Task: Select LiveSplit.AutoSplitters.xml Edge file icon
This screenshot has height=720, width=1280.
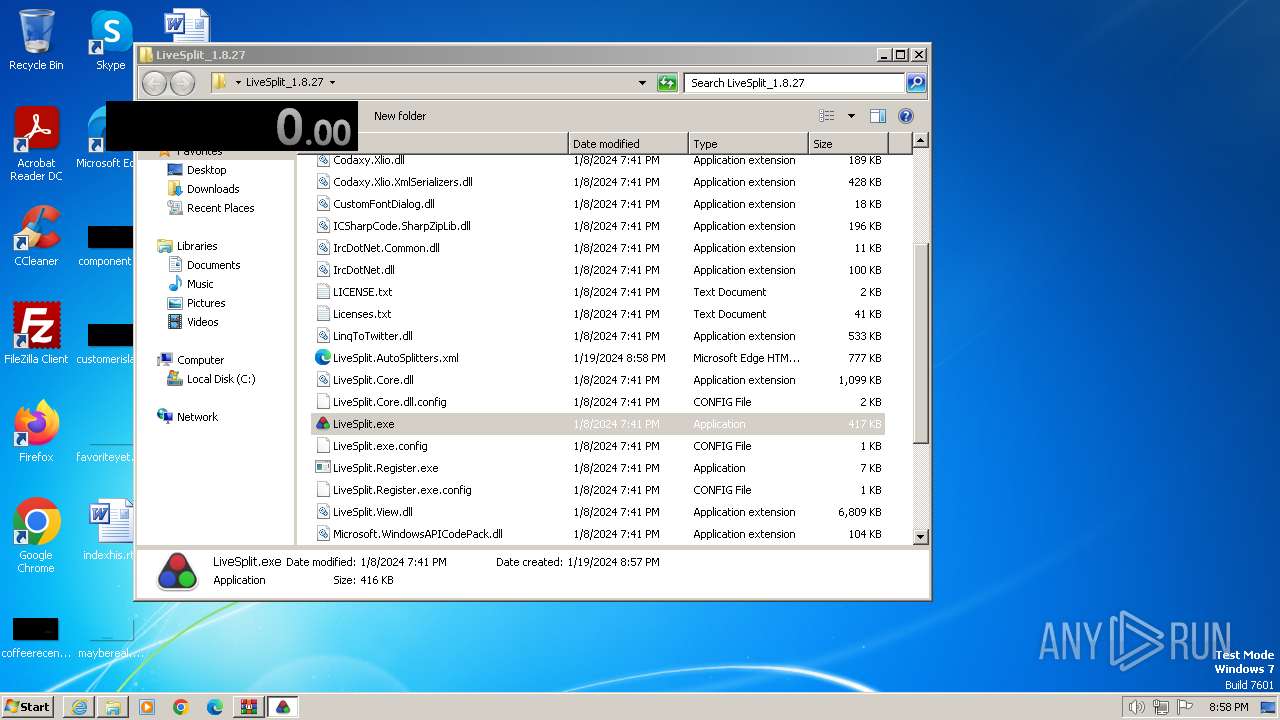Action: (x=323, y=358)
